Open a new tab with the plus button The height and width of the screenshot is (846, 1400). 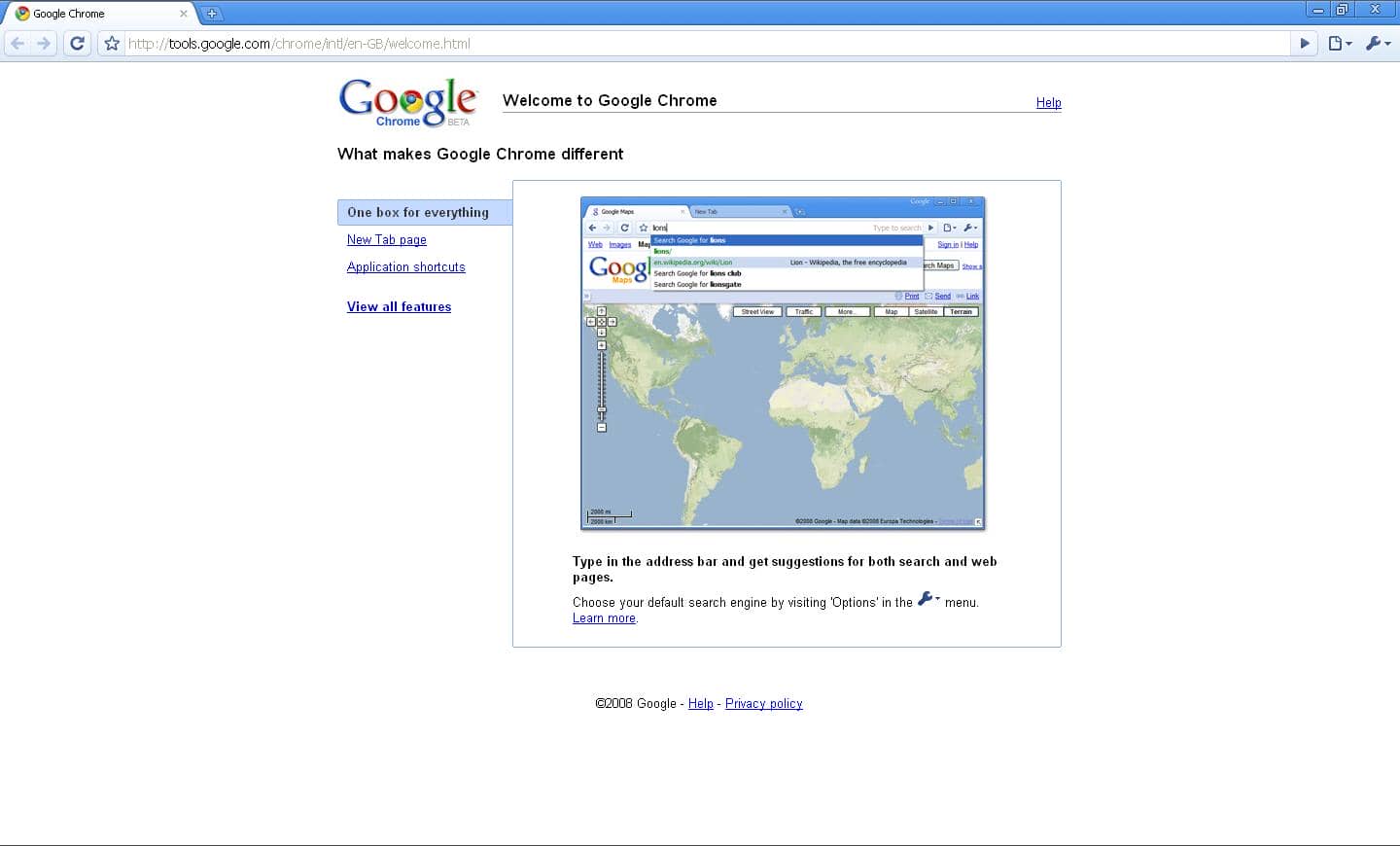tap(211, 14)
